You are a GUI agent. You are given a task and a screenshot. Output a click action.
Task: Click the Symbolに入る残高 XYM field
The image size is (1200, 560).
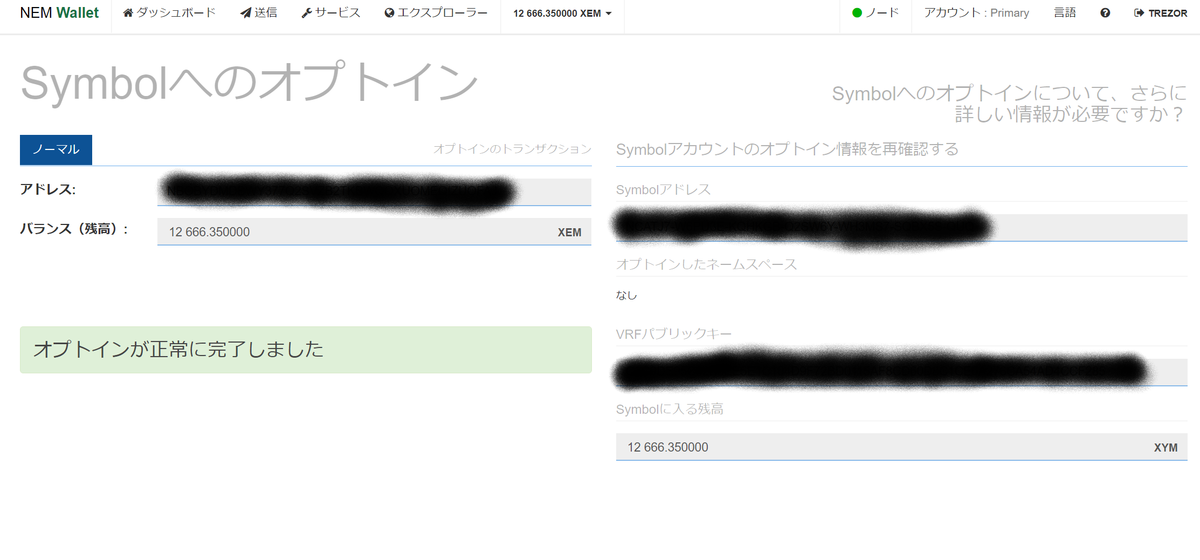tap(901, 447)
